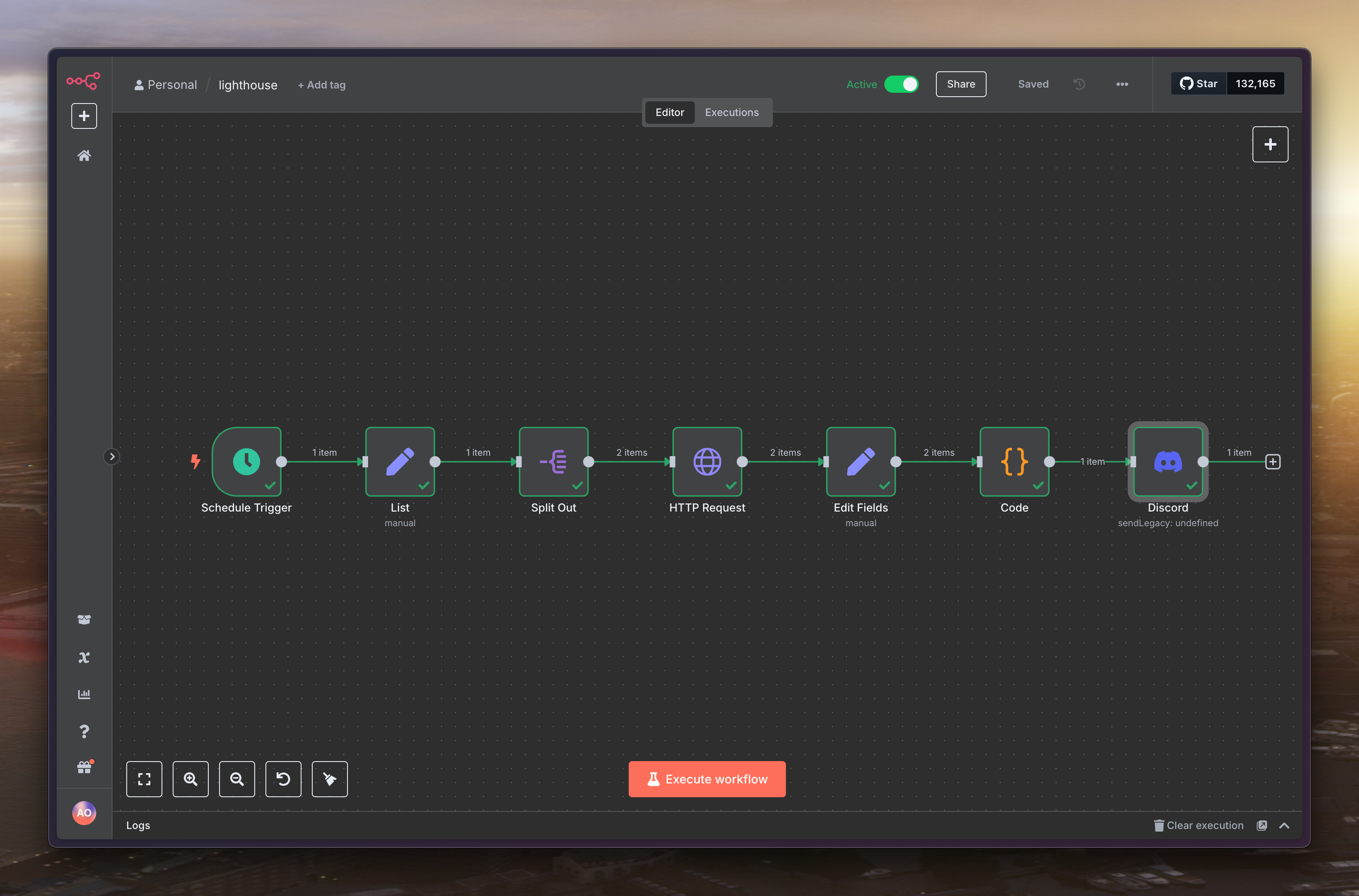Open the Templates box icon in sidebar
Image resolution: width=1359 pixels, height=896 pixels.
click(84, 619)
